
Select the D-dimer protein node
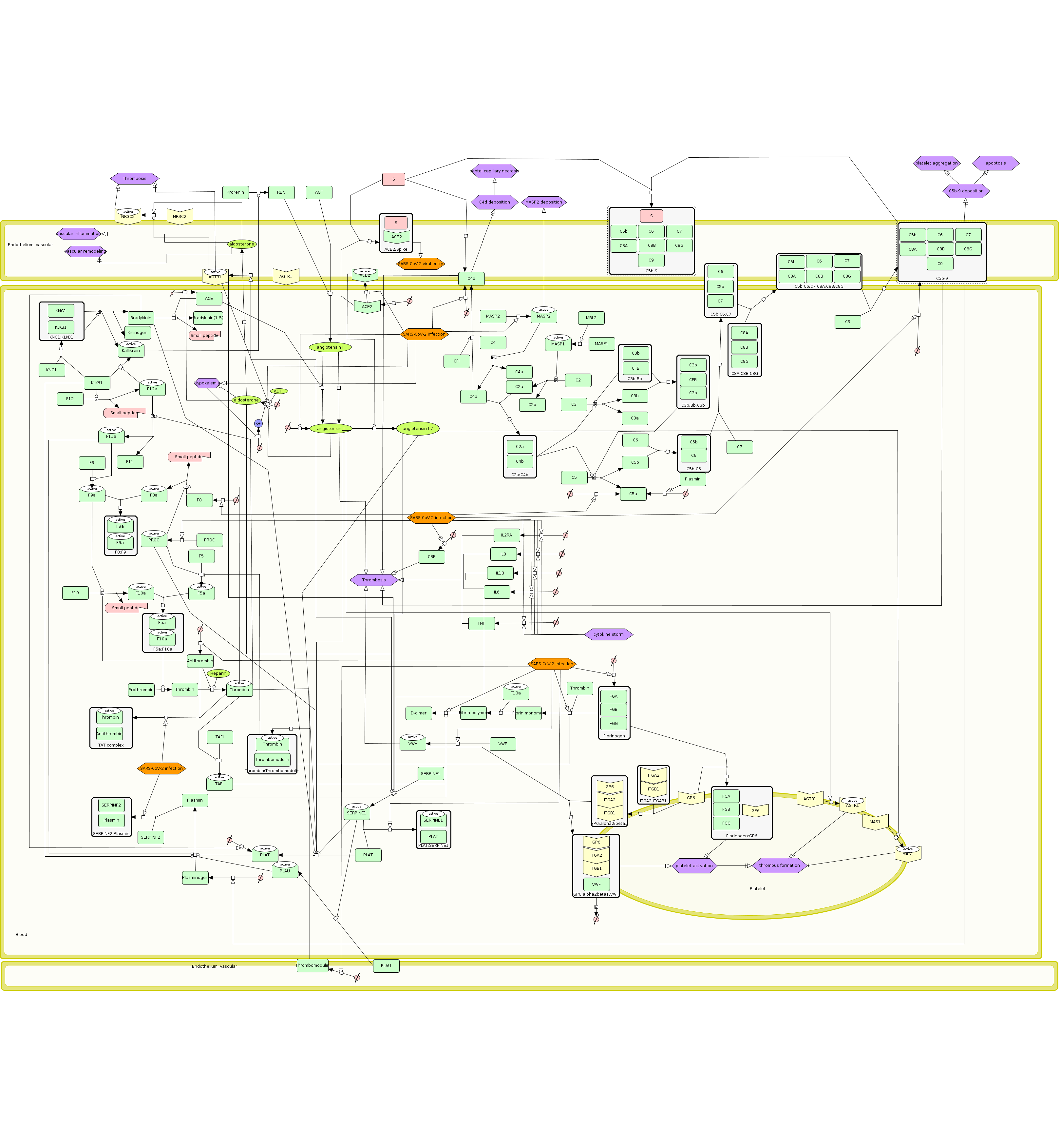click(418, 713)
